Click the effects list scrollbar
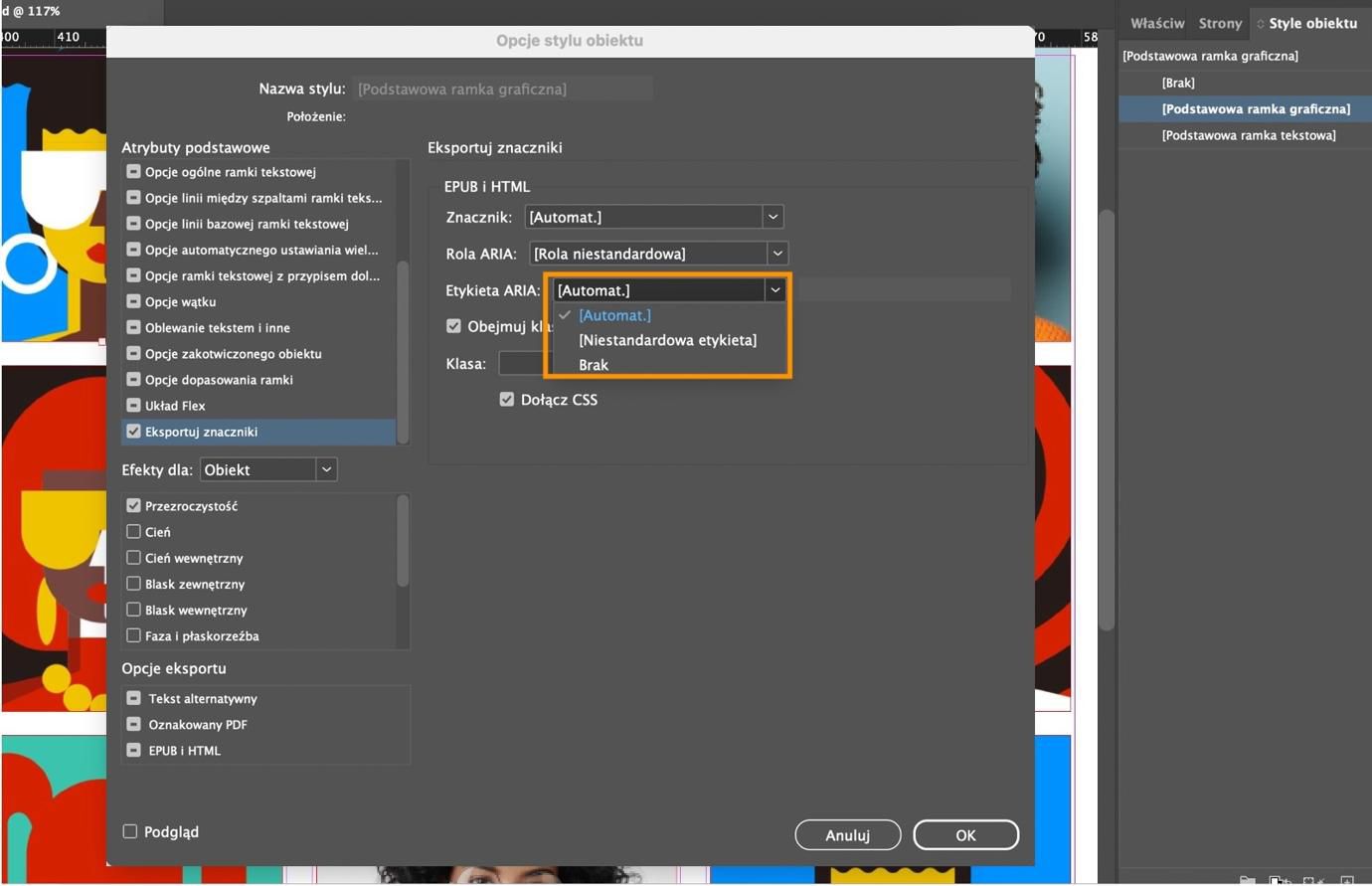The width and height of the screenshot is (1372, 886). click(403, 541)
